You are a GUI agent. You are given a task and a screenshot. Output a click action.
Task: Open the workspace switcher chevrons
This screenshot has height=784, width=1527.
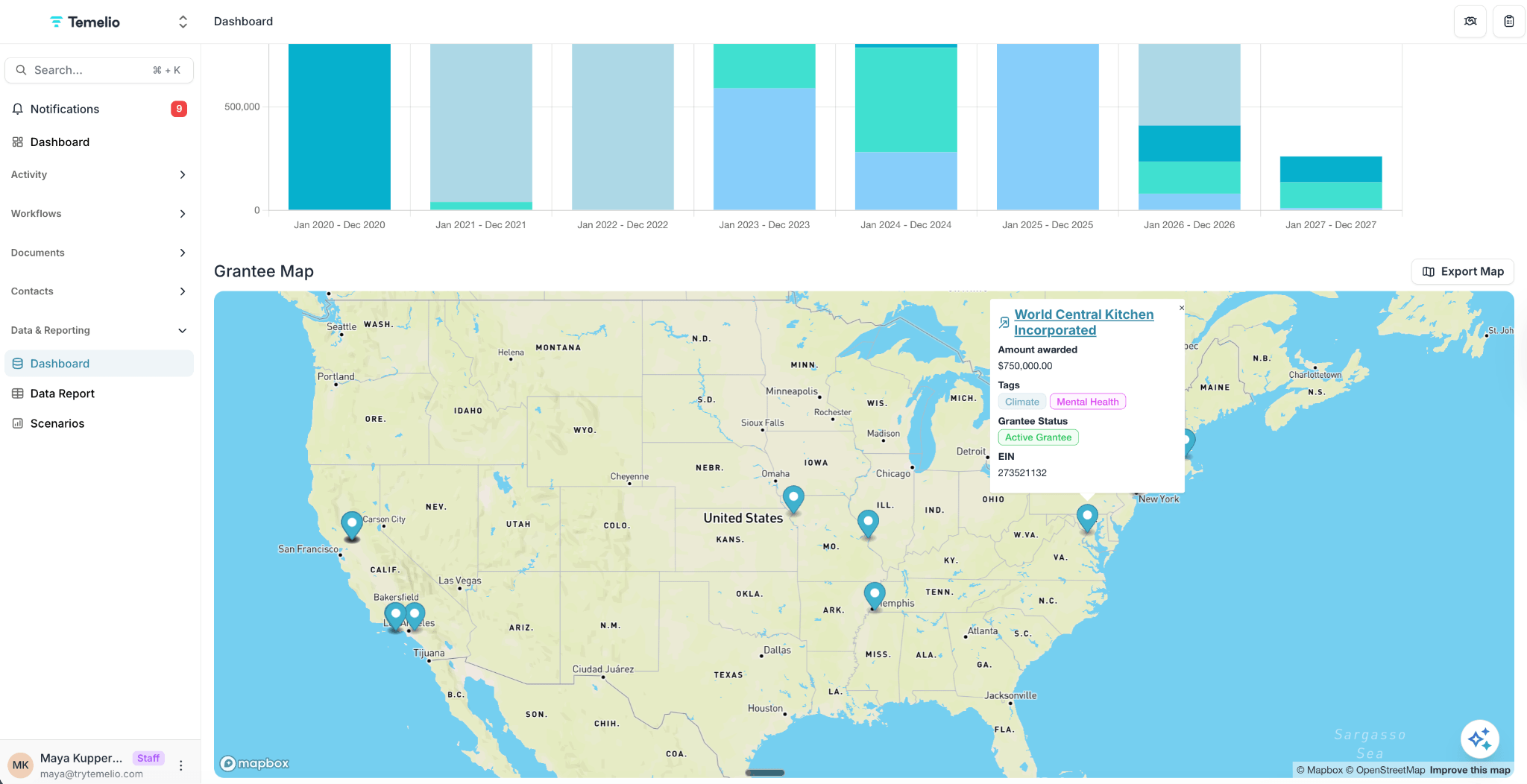point(183,22)
